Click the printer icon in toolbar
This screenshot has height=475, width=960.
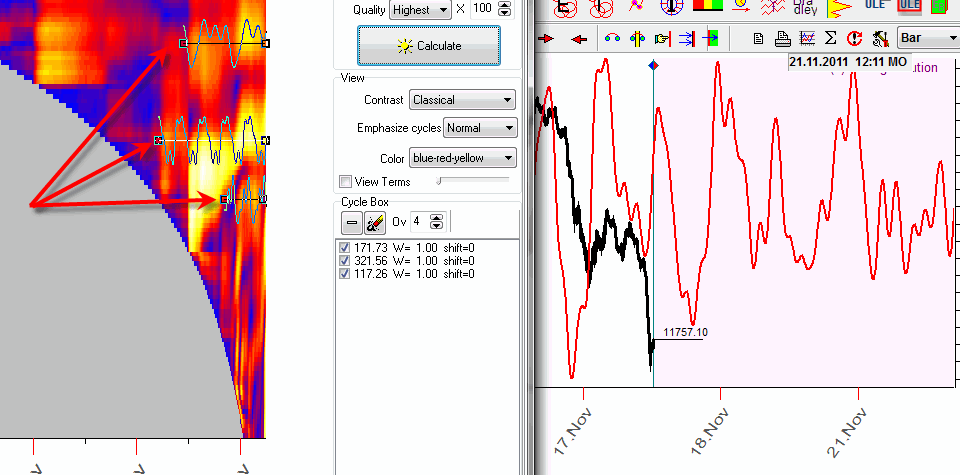click(x=783, y=39)
